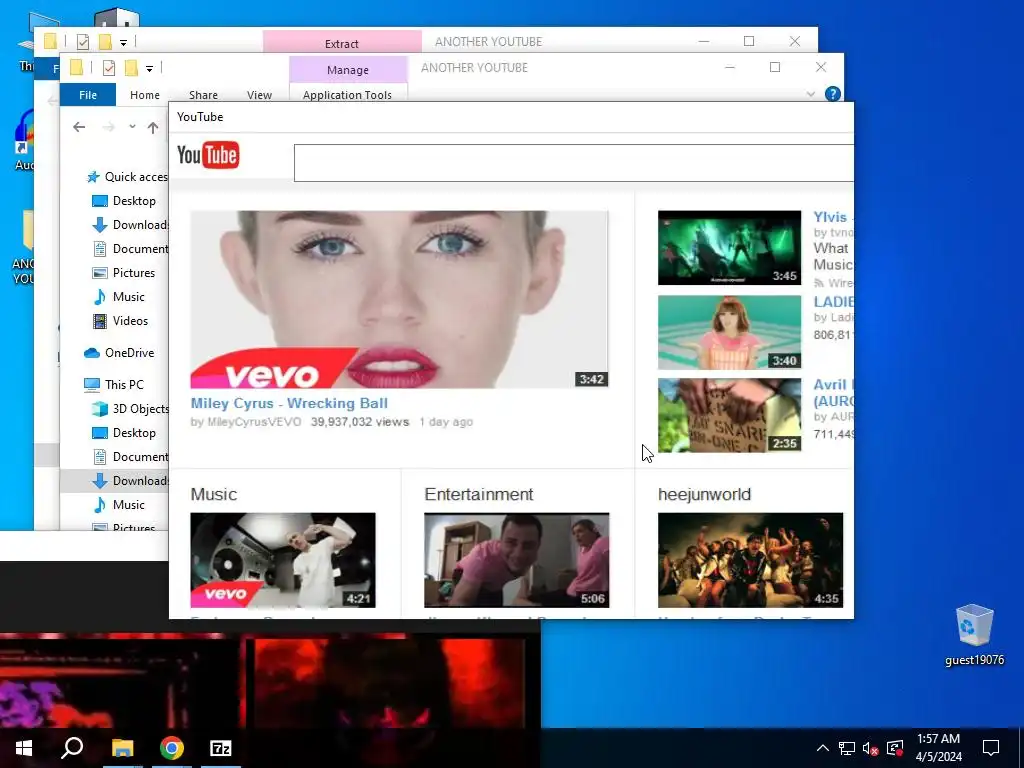Open the Ylvis video thumbnail

(x=729, y=248)
